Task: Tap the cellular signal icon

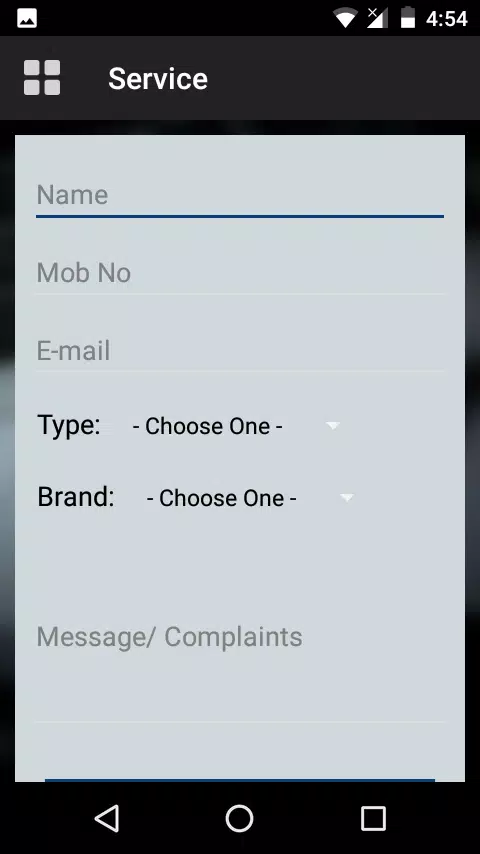Action: point(377,18)
